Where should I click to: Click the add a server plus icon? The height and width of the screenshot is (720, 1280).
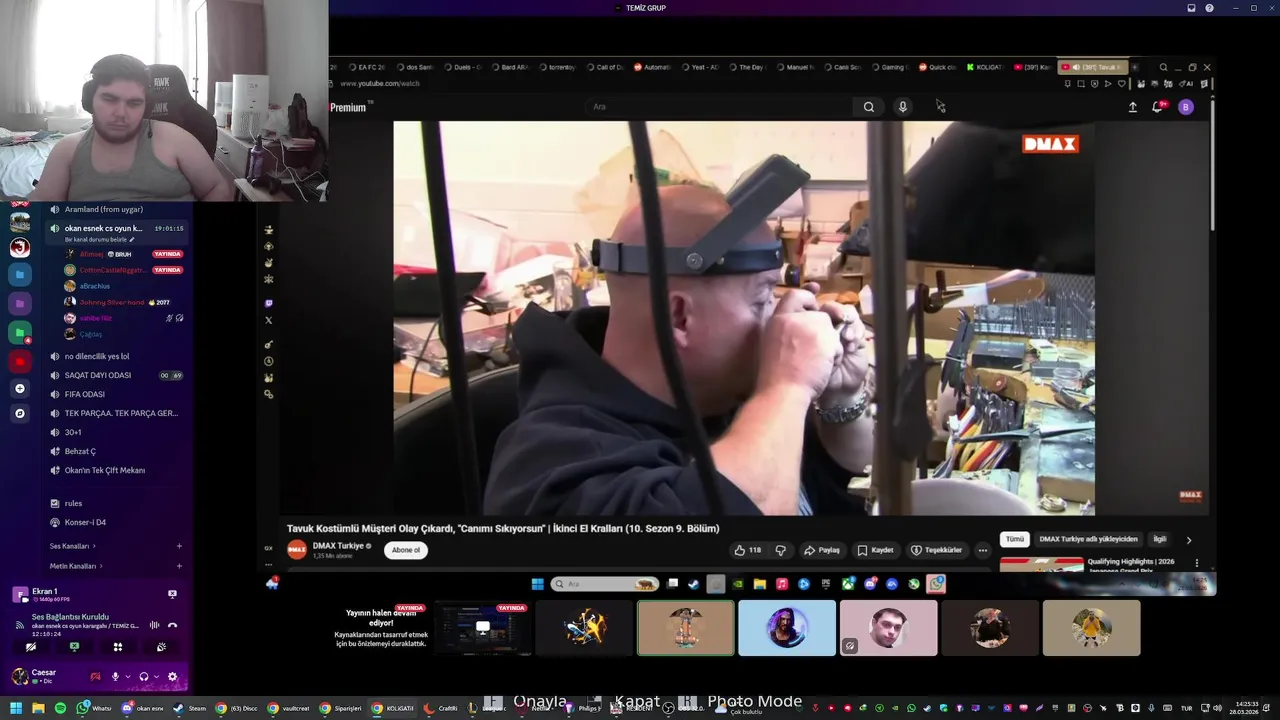pos(20,388)
